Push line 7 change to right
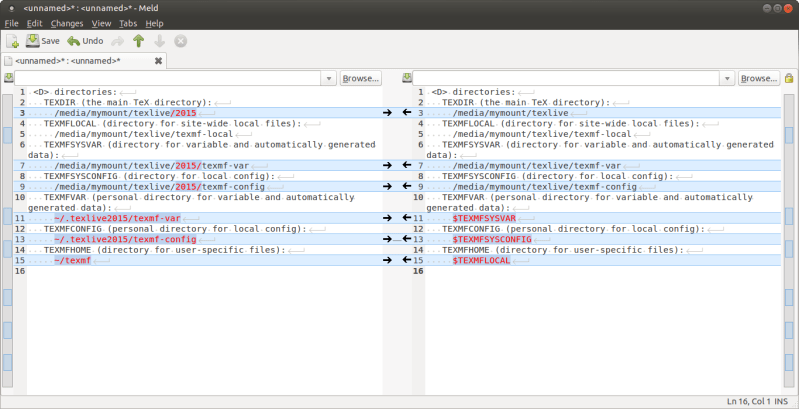 coord(387,165)
